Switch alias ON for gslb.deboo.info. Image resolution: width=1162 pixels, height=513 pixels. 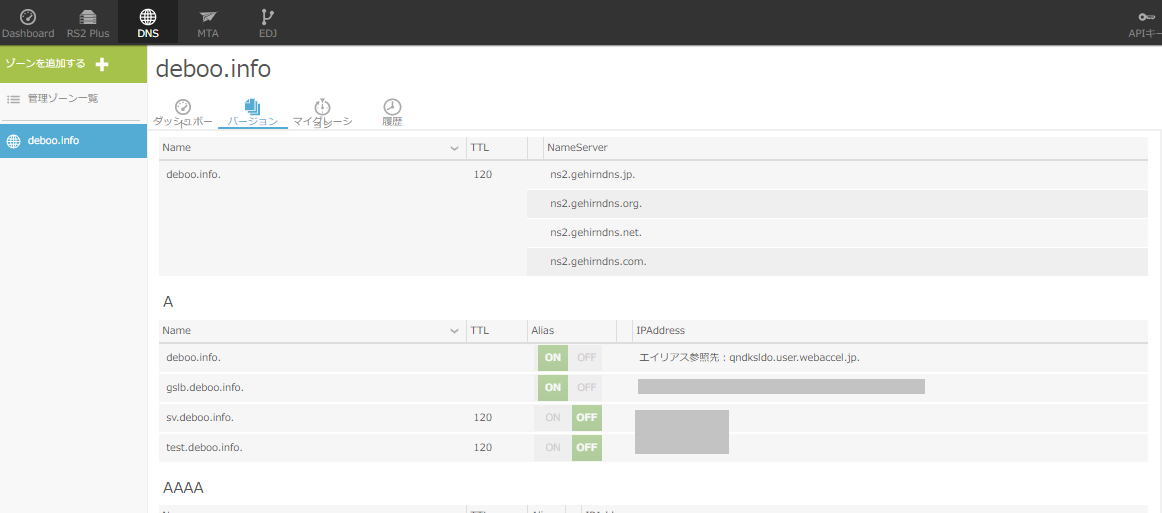(553, 387)
